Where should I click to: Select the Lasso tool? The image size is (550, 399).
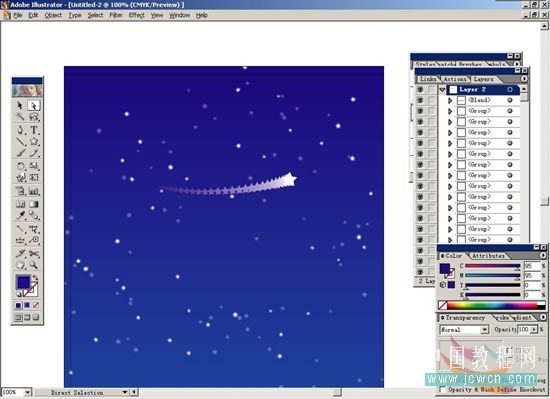pos(34,117)
